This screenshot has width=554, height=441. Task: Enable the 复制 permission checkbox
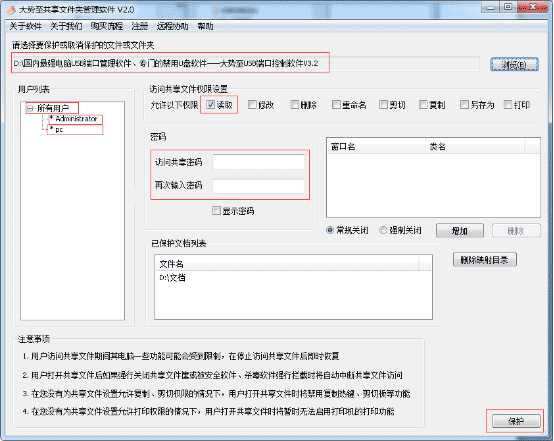[x=423, y=105]
